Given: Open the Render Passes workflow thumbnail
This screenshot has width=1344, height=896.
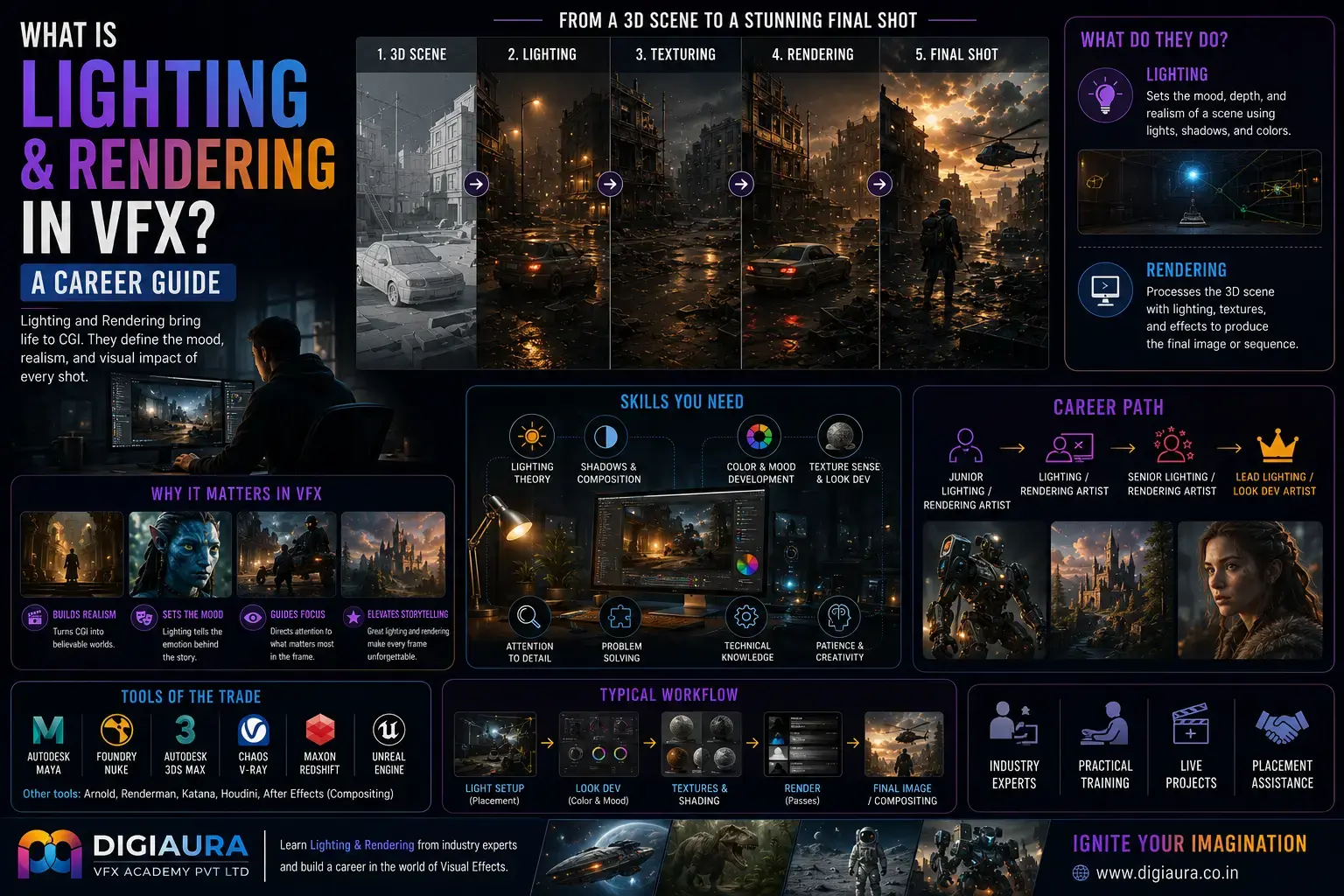Looking at the screenshot, I should [802, 744].
